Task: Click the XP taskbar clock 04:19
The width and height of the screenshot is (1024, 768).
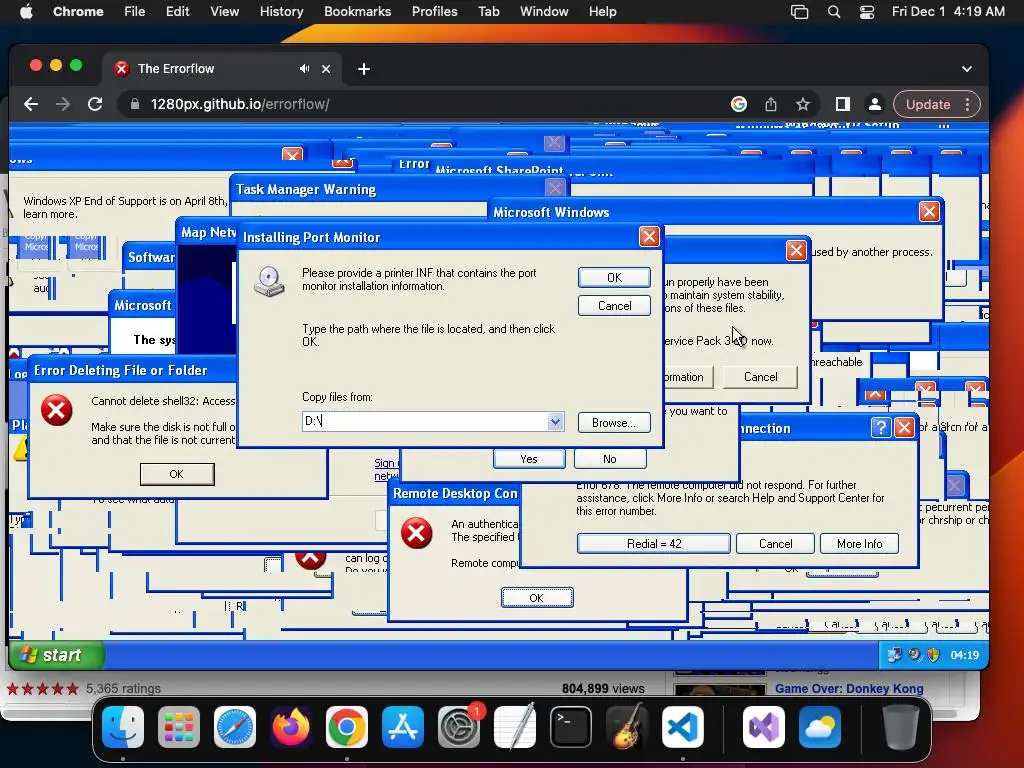Action: click(965, 655)
